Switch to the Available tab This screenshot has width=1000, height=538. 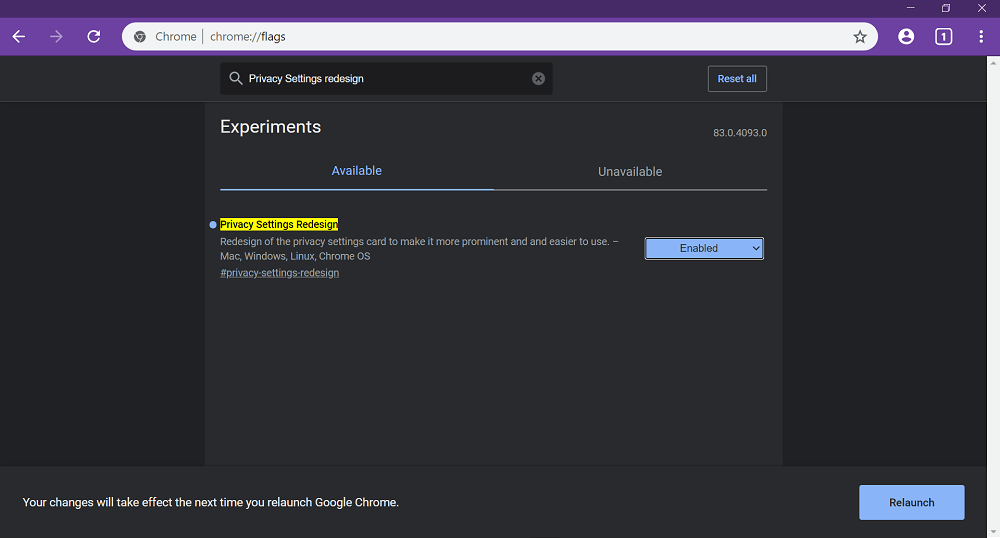(357, 171)
